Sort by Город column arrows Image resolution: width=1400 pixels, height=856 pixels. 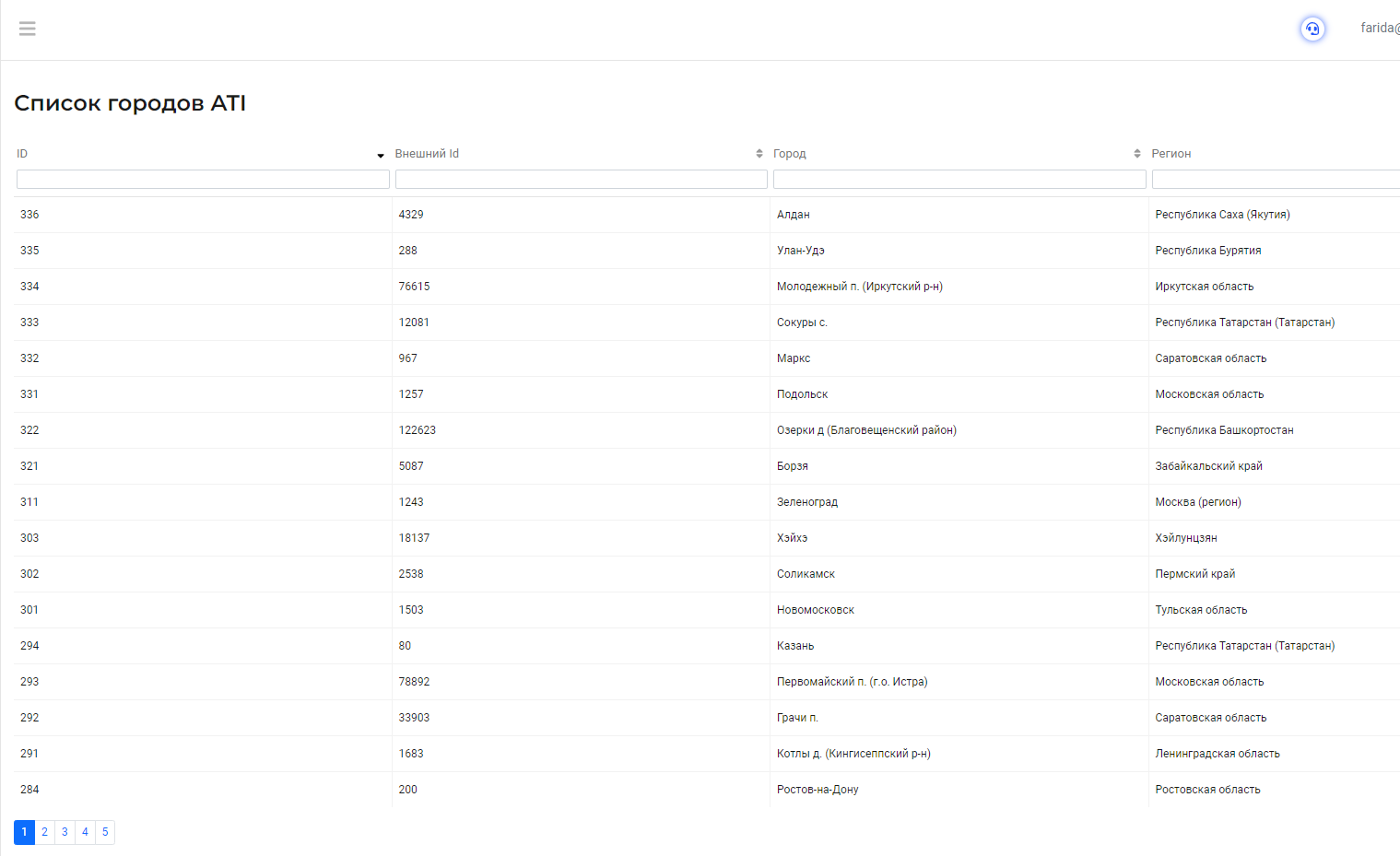coord(1136,154)
